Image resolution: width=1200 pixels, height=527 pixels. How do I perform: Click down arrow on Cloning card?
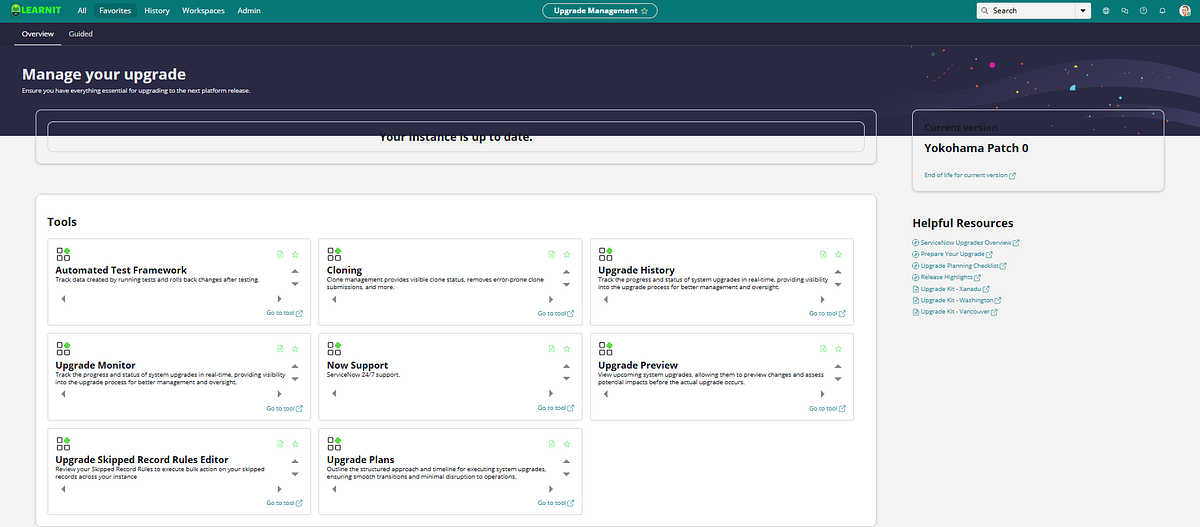coord(566,284)
